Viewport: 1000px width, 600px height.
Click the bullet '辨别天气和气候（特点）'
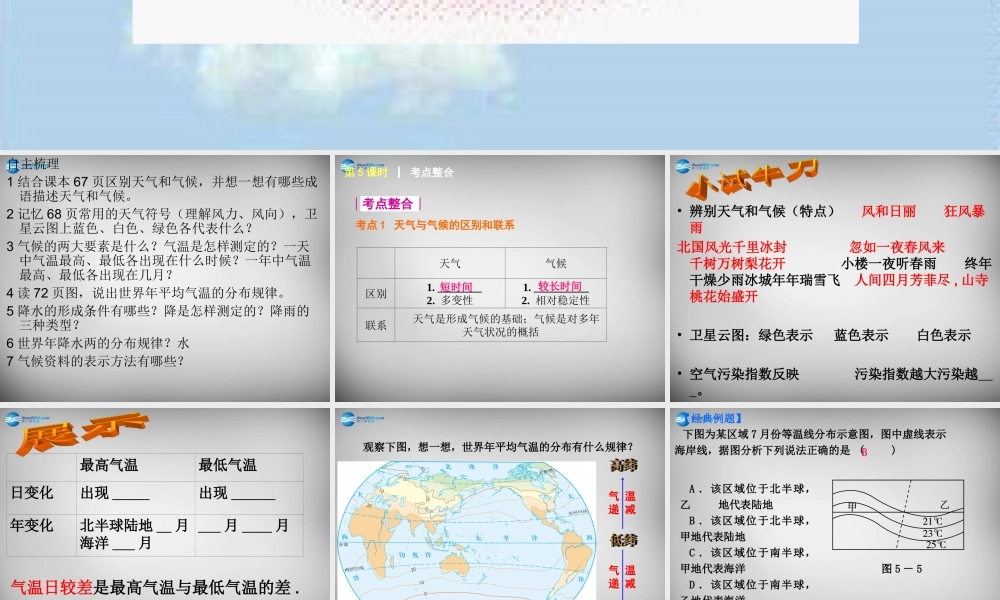pyautogui.click(x=762, y=211)
